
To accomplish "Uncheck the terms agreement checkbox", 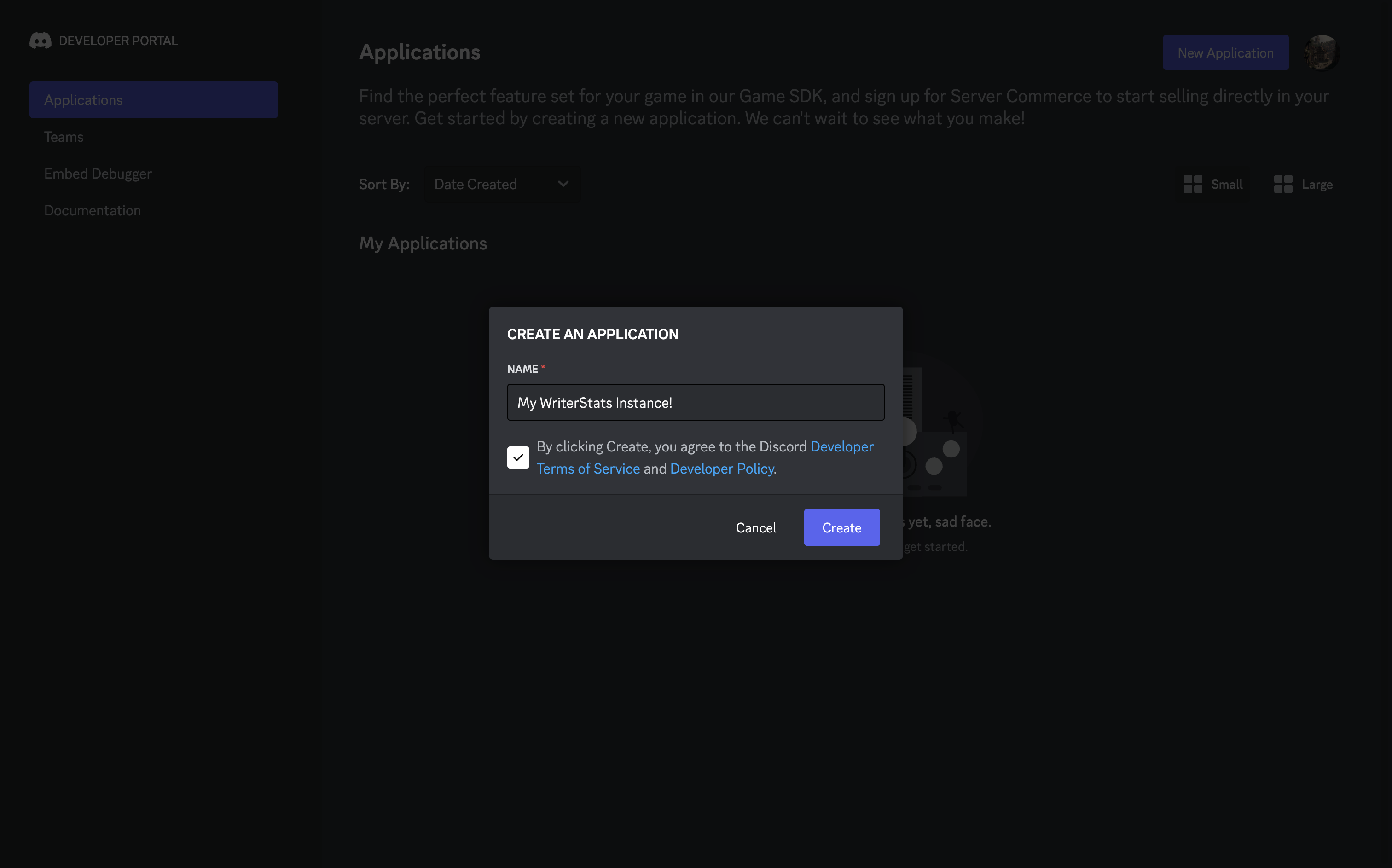I will click(x=518, y=457).
